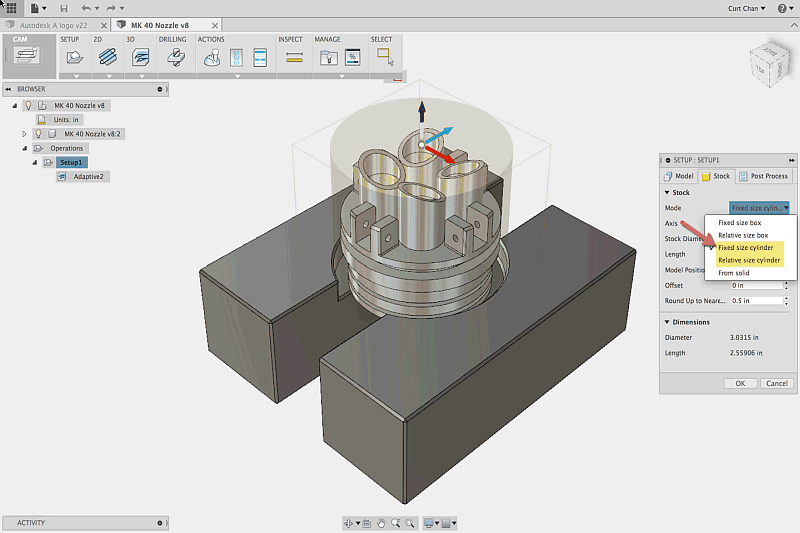Viewport: 800px width, 533px height.
Task: Open the Tool Library icon under Manage
Action: tap(329, 58)
